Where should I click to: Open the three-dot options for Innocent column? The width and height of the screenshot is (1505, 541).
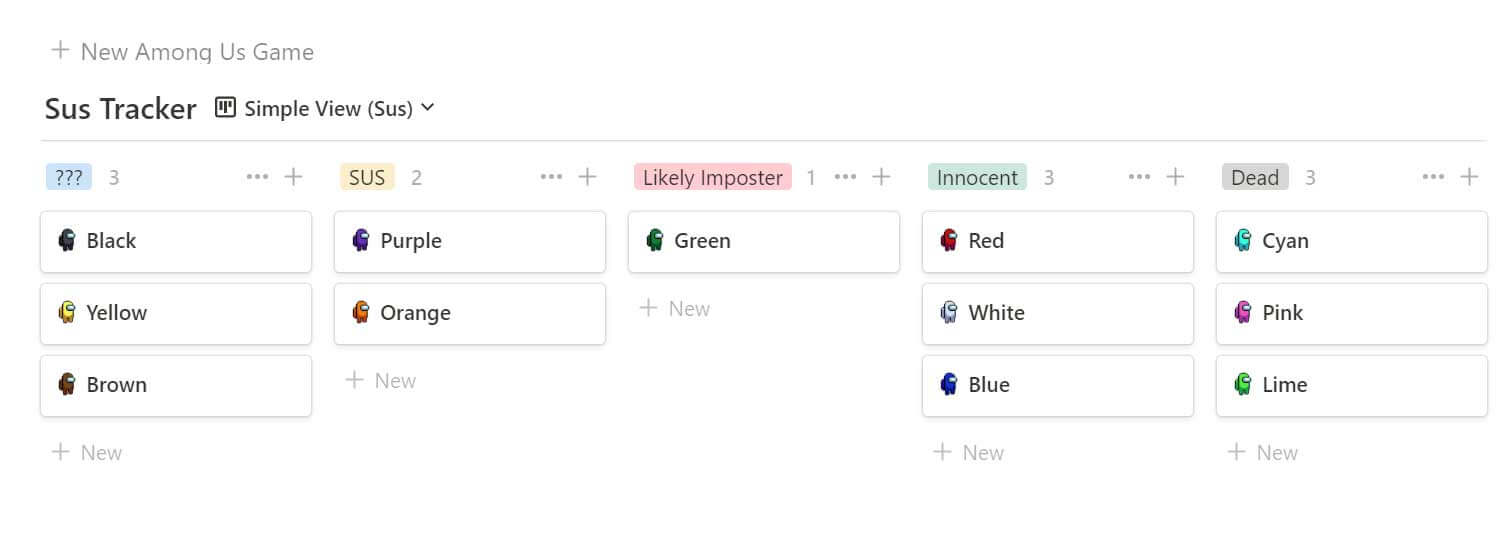click(1139, 177)
